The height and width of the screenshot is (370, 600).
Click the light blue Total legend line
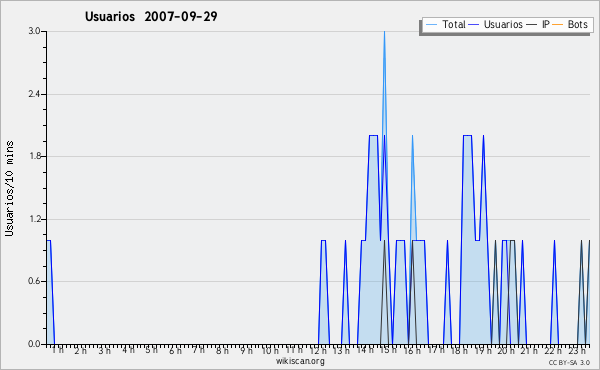[431, 25]
